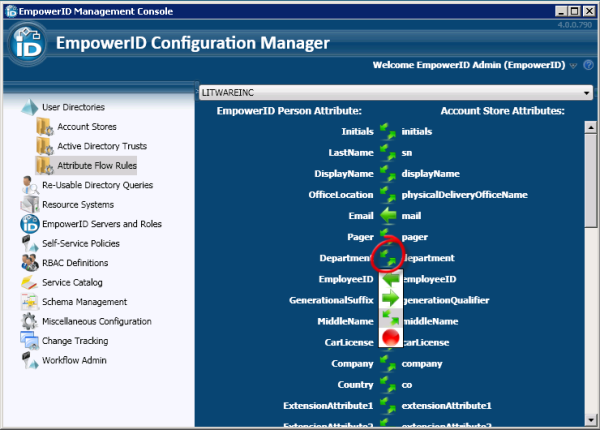This screenshot has height=430, width=600.
Task: Click the vertical scrollbar thumb
Action: pos(591,181)
